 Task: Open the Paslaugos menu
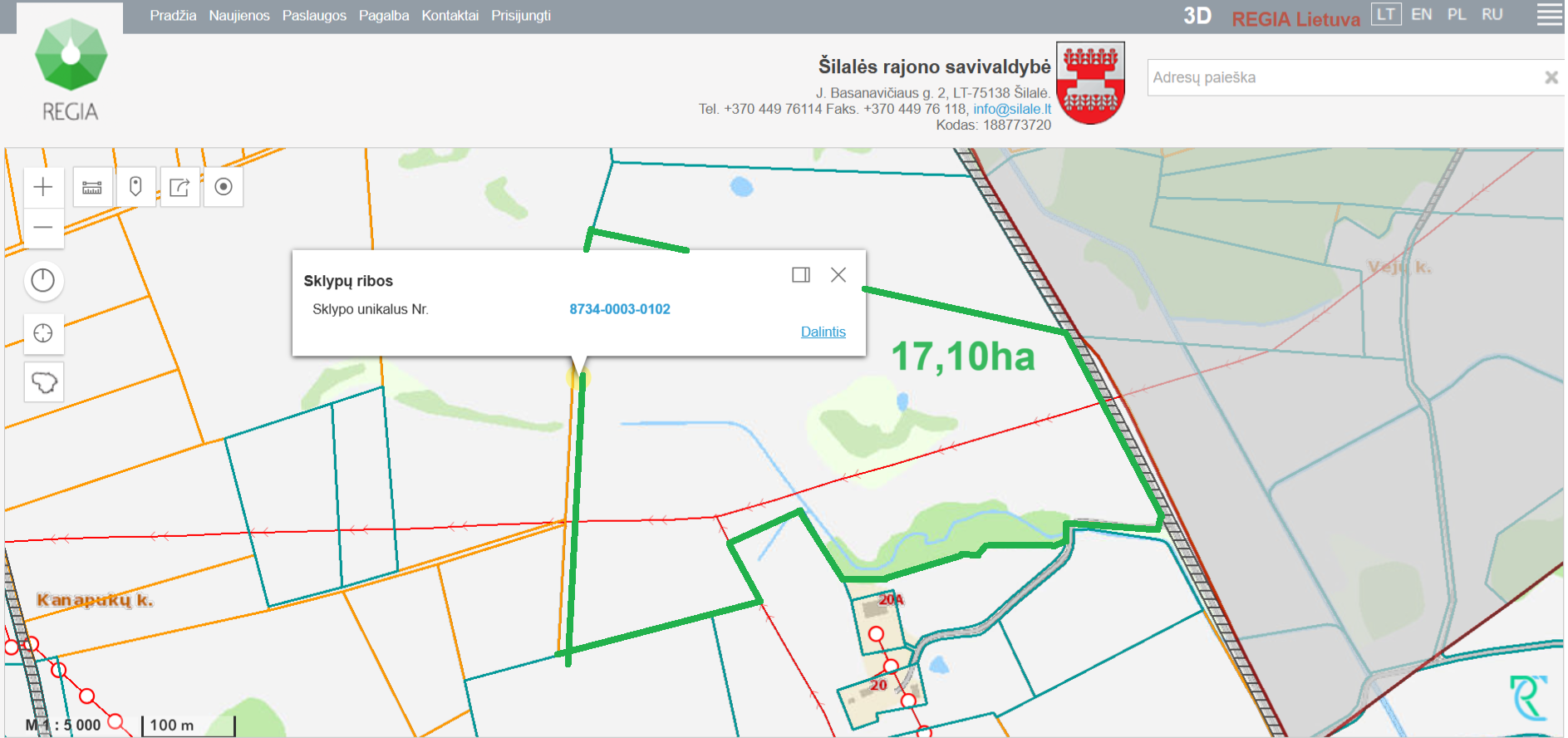(314, 16)
